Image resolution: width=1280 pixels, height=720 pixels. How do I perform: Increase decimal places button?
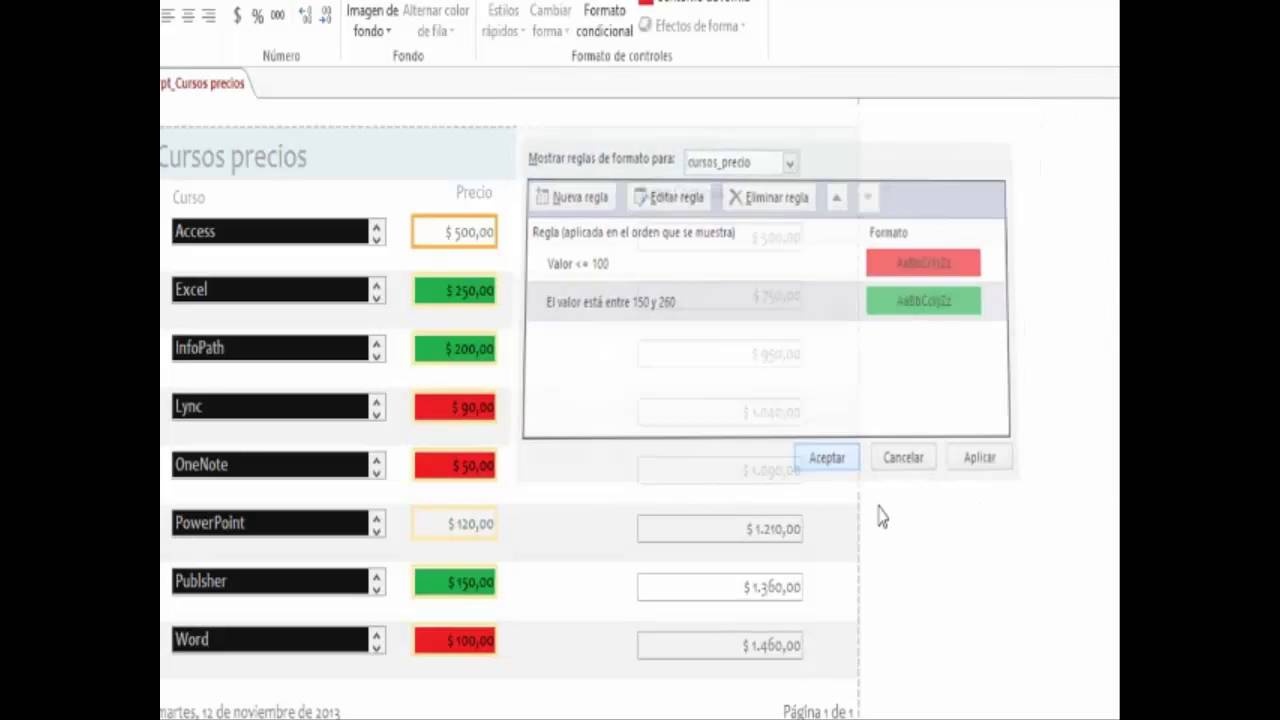point(305,16)
